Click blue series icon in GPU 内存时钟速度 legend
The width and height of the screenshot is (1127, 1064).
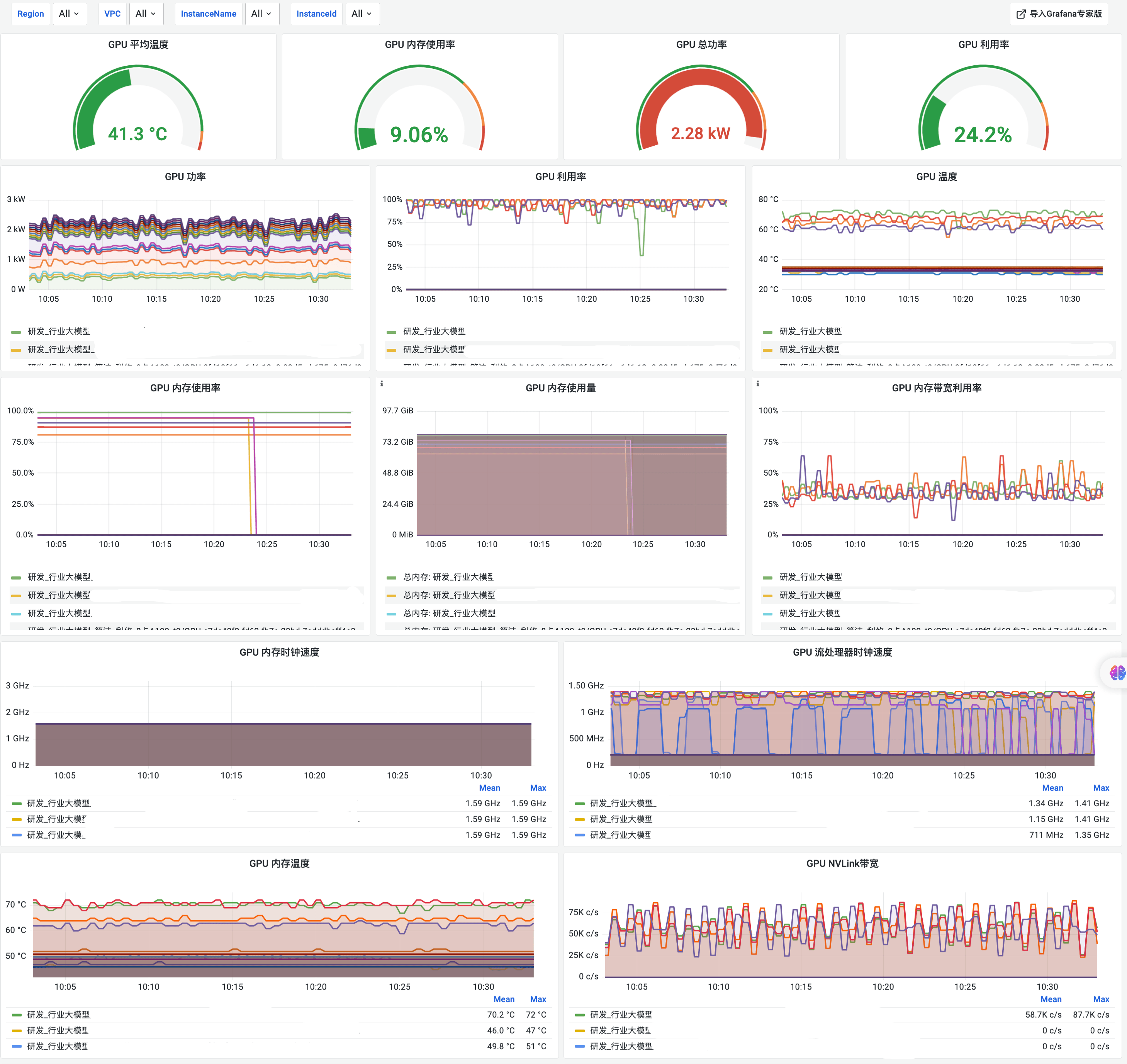coord(17,835)
